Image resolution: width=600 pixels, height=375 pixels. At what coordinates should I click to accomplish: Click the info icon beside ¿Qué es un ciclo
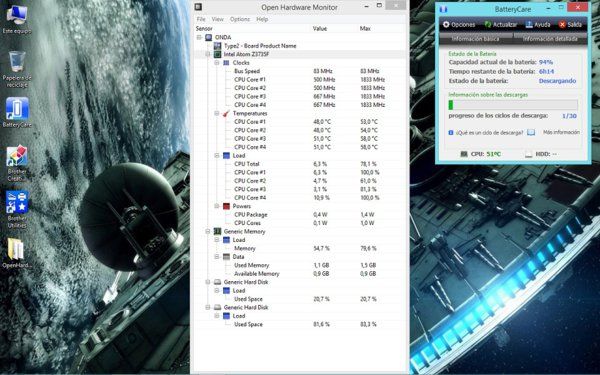[451, 133]
